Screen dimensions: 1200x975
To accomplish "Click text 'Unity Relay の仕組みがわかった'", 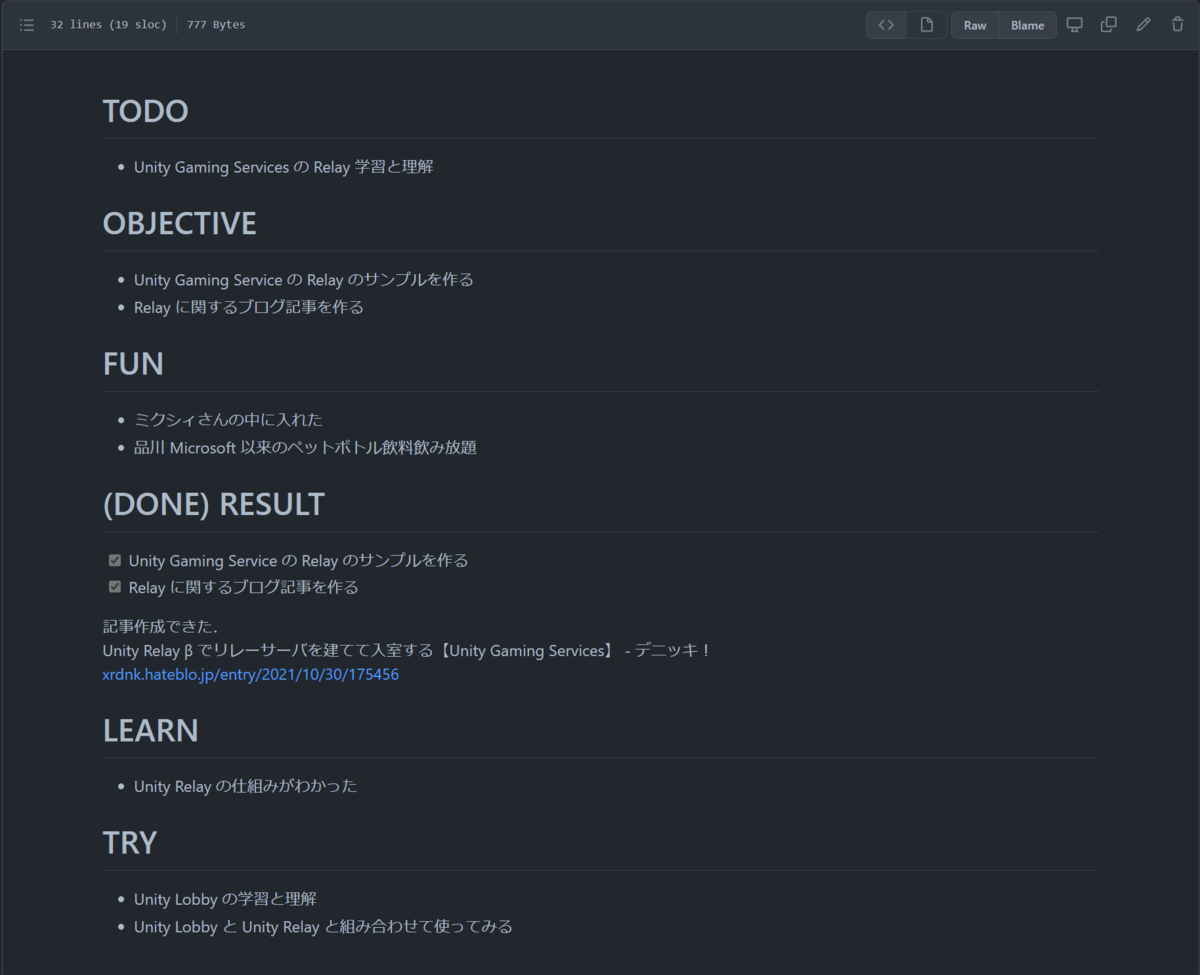I will pos(246,786).
